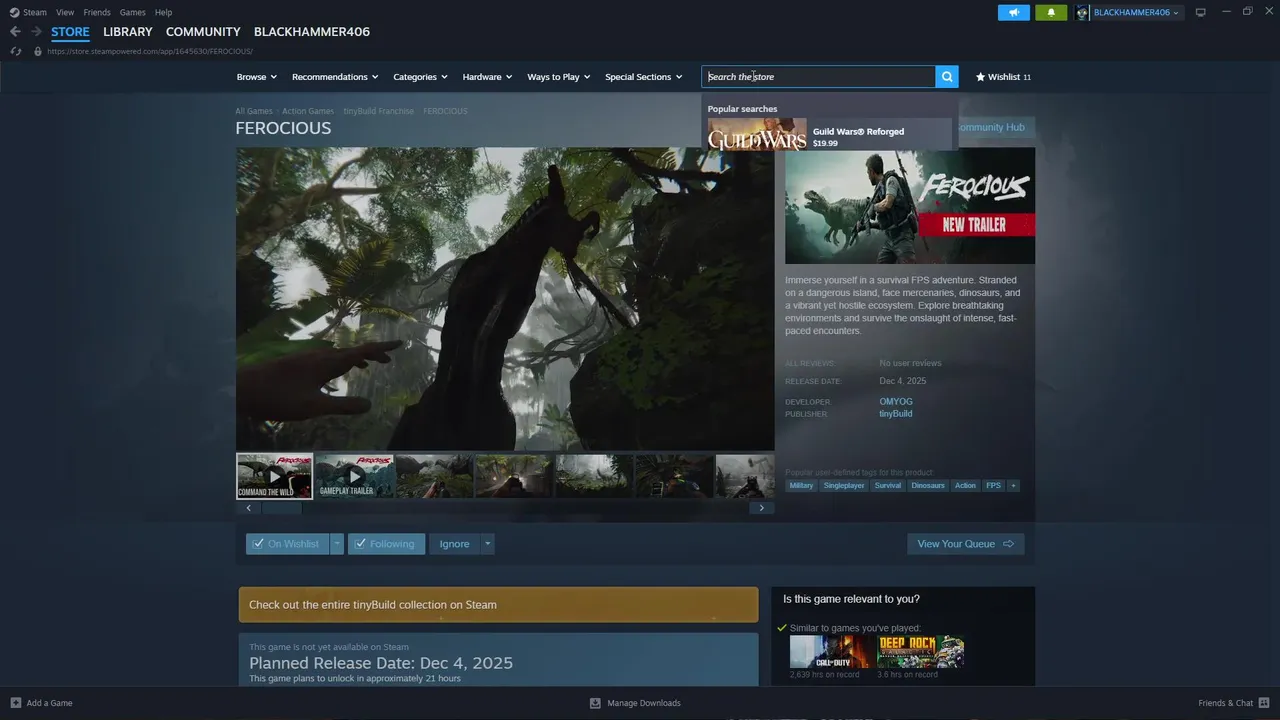This screenshot has width=1280, height=720.
Task: Open Manage Downloads
Action: pyautogui.click(x=635, y=703)
